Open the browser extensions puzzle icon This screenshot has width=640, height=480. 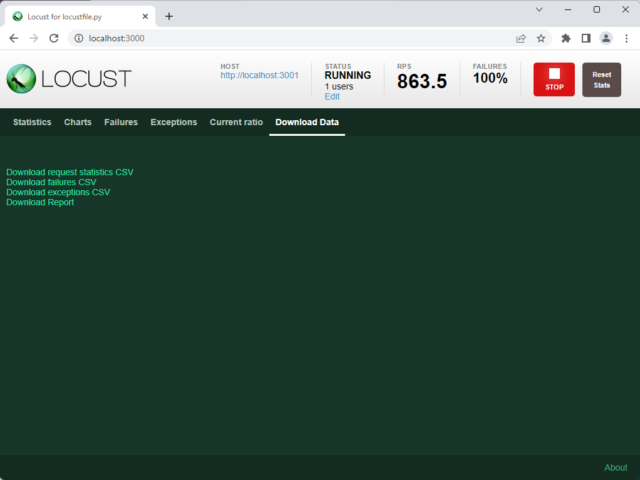point(566,38)
